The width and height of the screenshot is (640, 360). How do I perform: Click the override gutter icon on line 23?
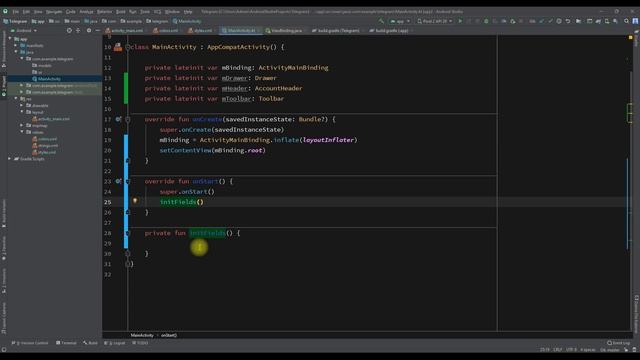(x=118, y=181)
